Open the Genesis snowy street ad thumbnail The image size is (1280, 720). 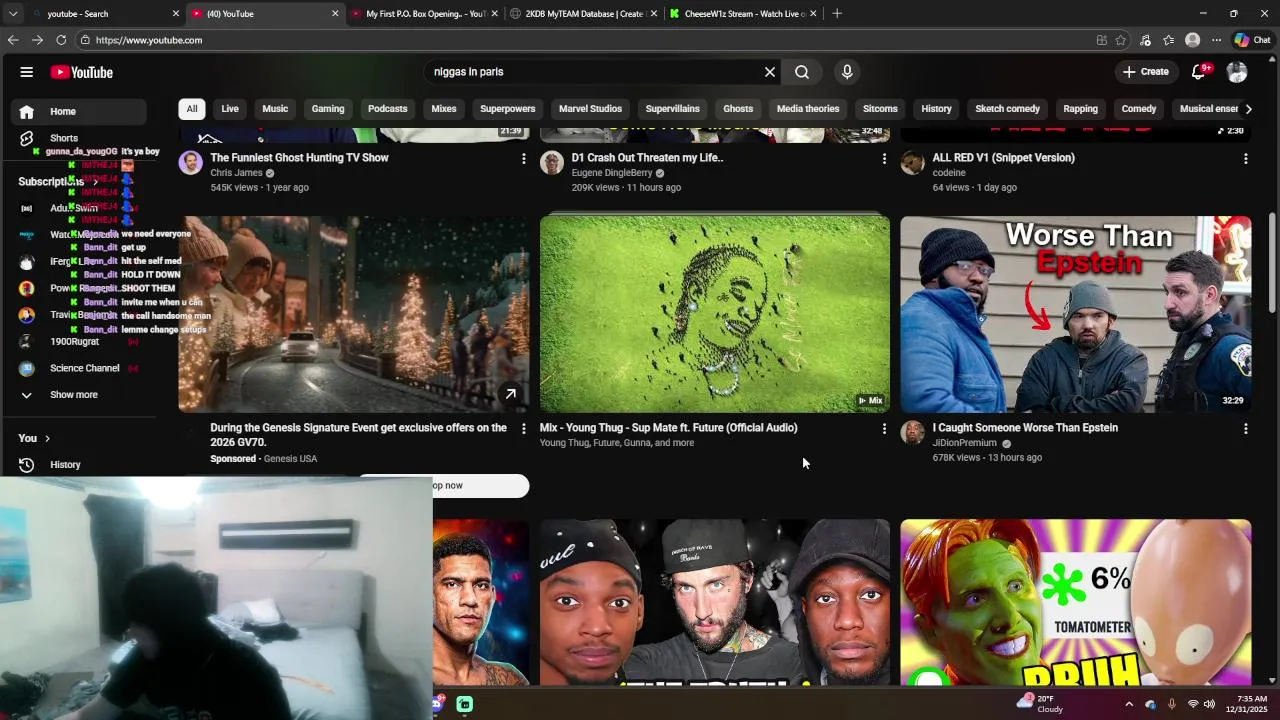[x=354, y=314]
